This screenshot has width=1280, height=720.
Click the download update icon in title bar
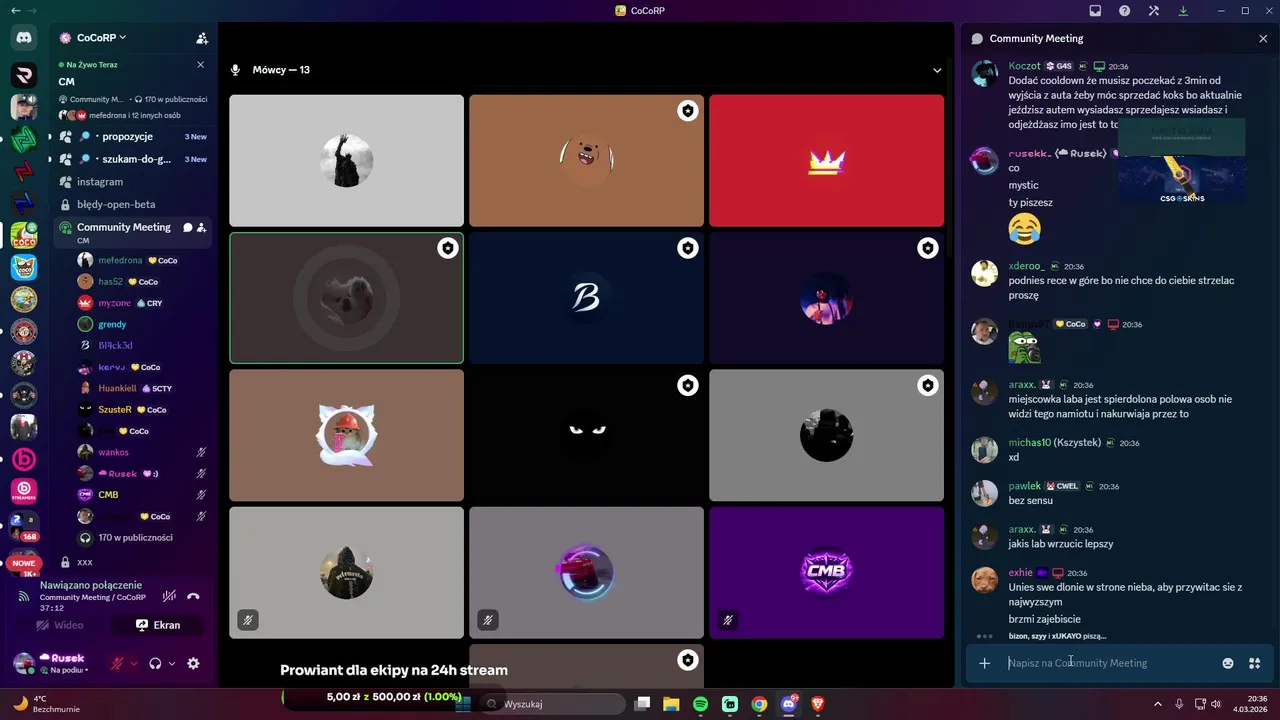(1183, 11)
